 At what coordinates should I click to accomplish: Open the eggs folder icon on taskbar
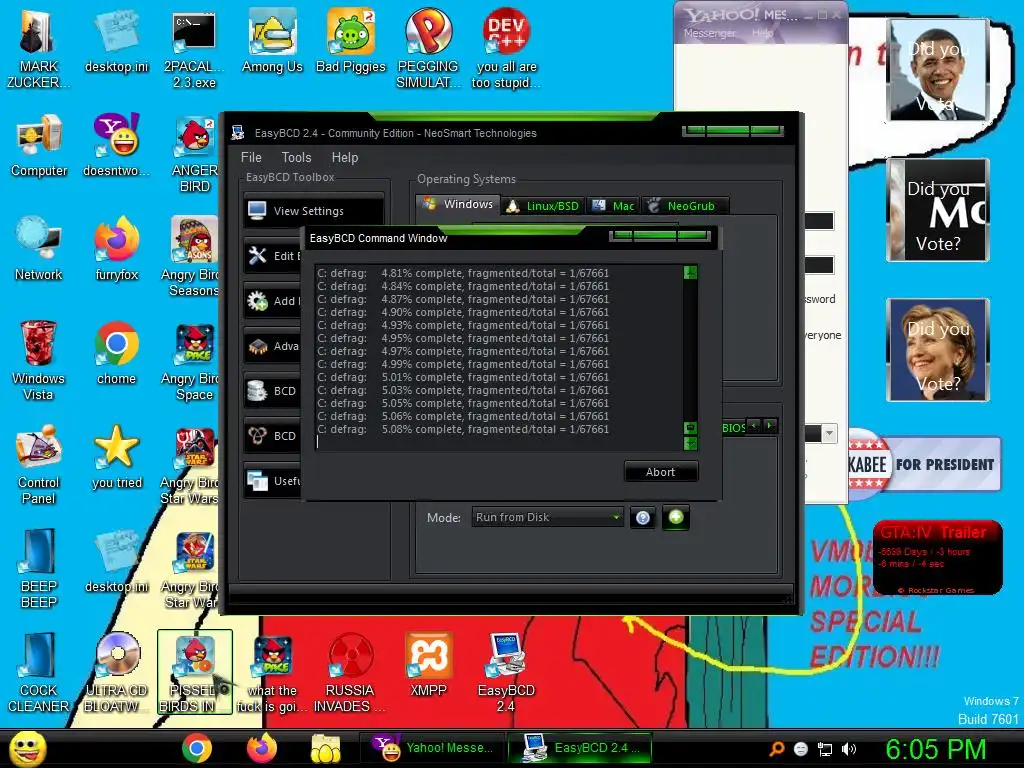coord(326,748)
